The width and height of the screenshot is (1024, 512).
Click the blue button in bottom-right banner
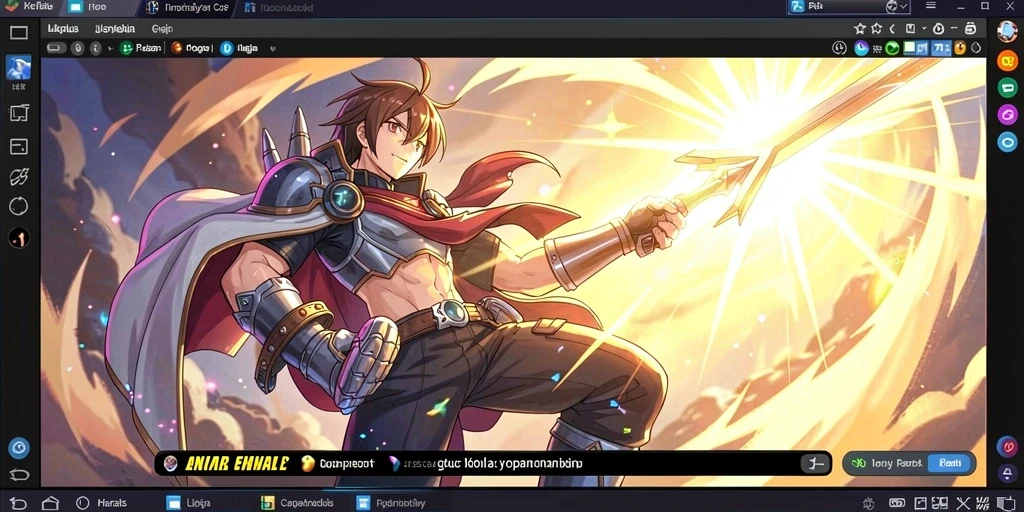pyautogui.click(x=950, y=463)
